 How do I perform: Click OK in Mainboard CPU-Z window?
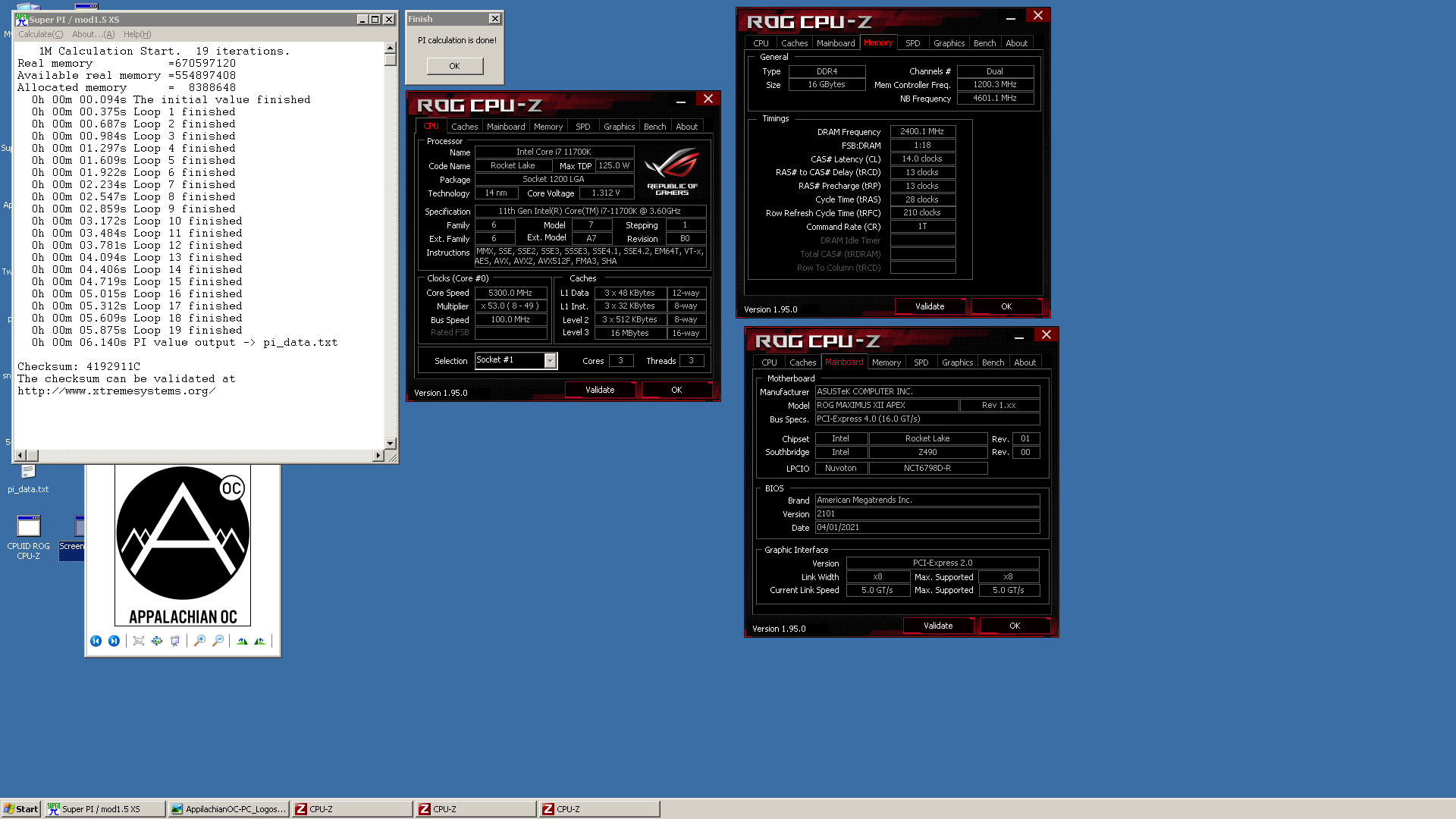click(x=1015, y=626)
